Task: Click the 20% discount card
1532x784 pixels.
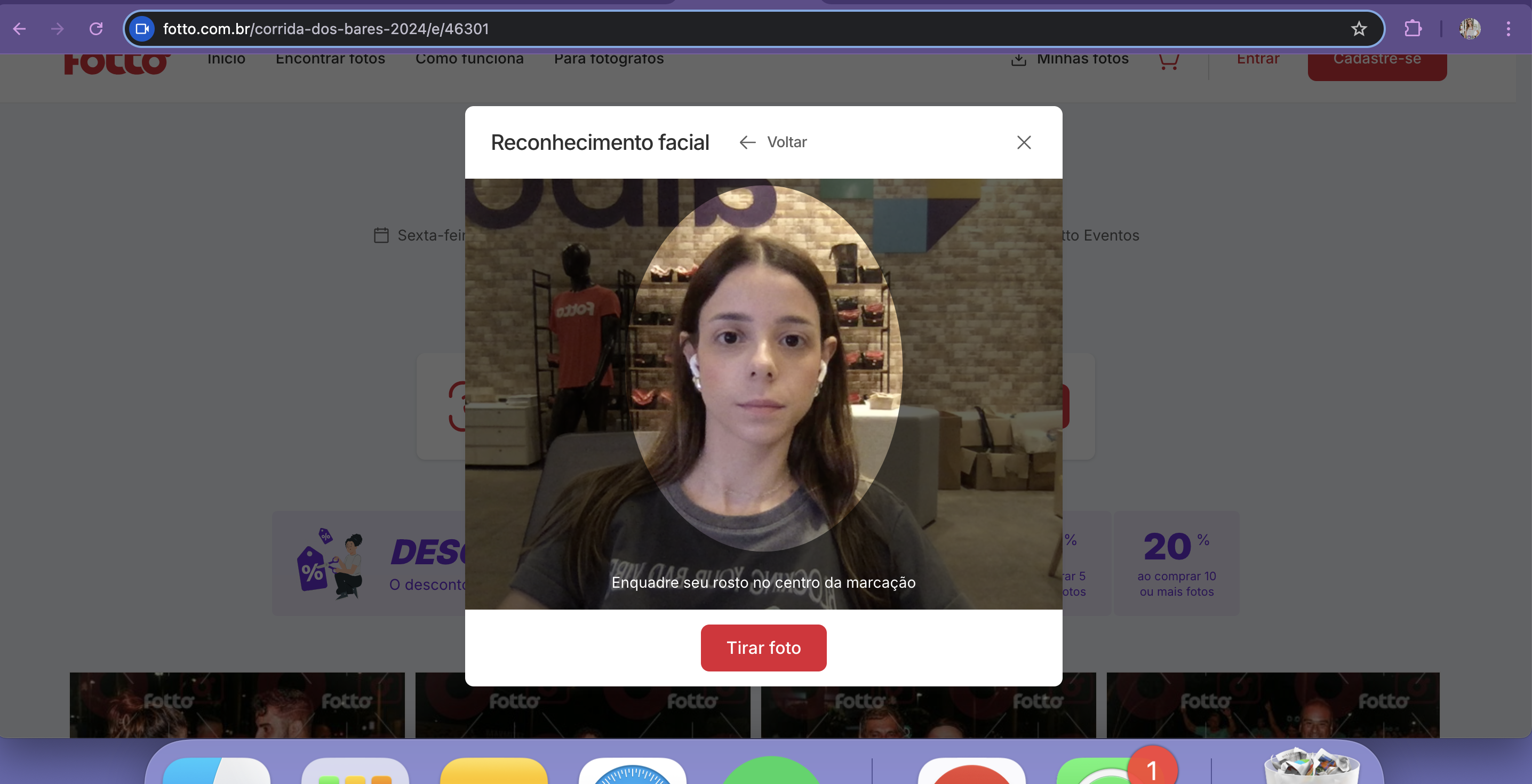Action: click(1176, 563)
